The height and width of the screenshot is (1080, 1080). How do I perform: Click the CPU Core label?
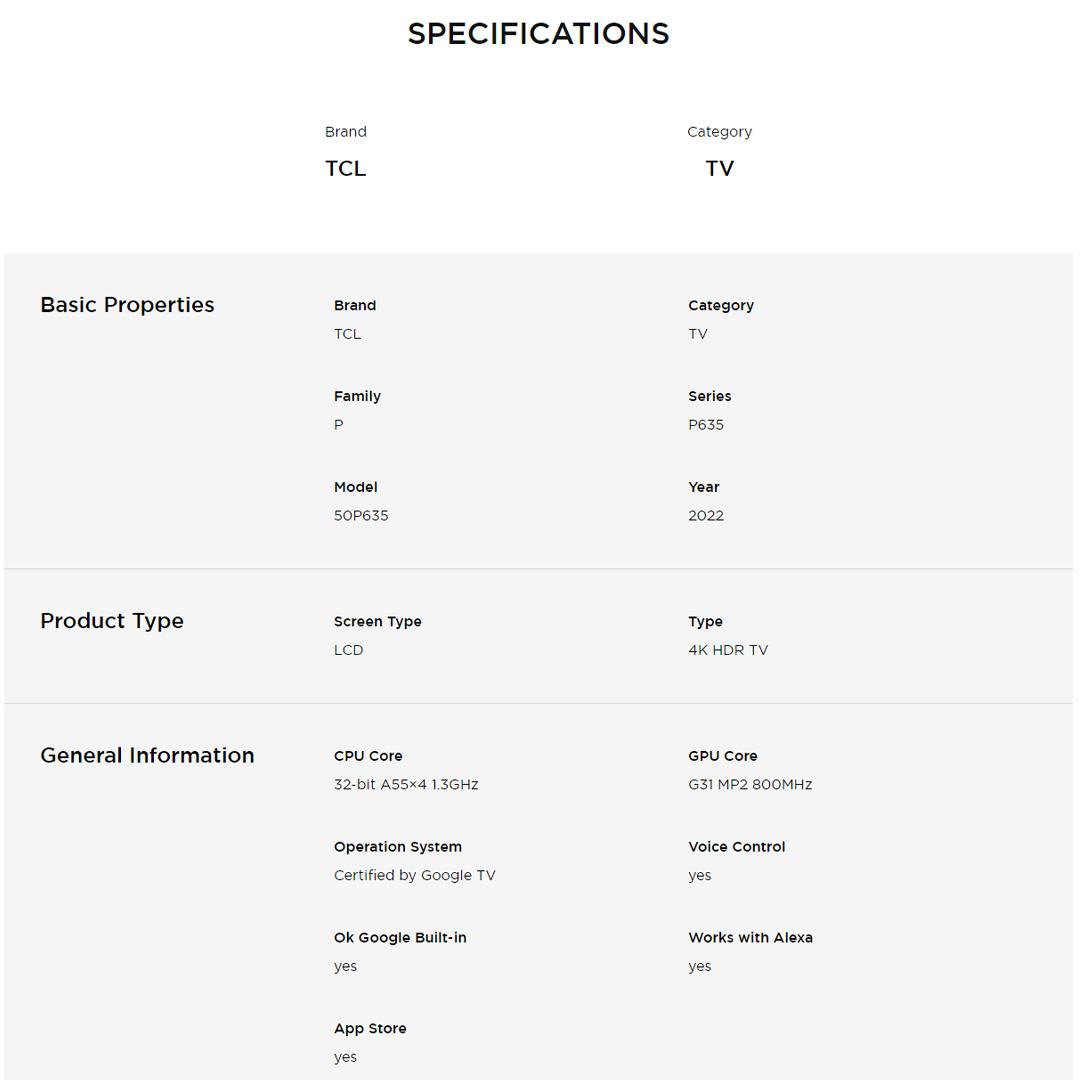click(368, 756)
